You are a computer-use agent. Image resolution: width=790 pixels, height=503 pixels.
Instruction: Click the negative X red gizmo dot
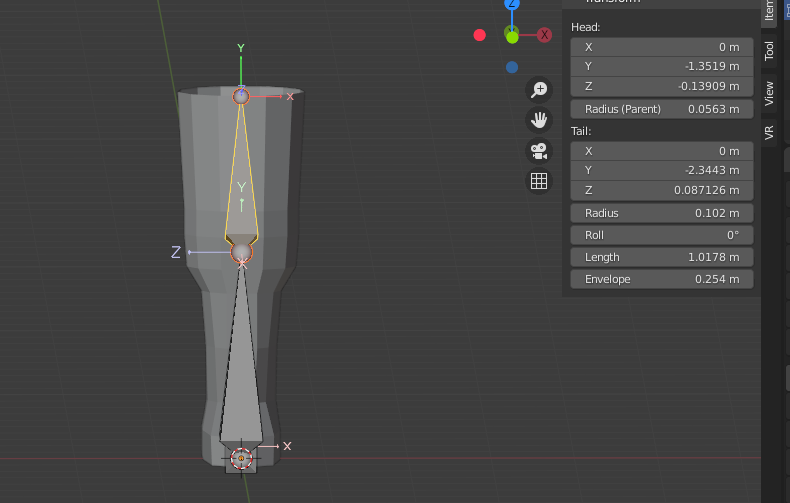click(x=480, y=35)
